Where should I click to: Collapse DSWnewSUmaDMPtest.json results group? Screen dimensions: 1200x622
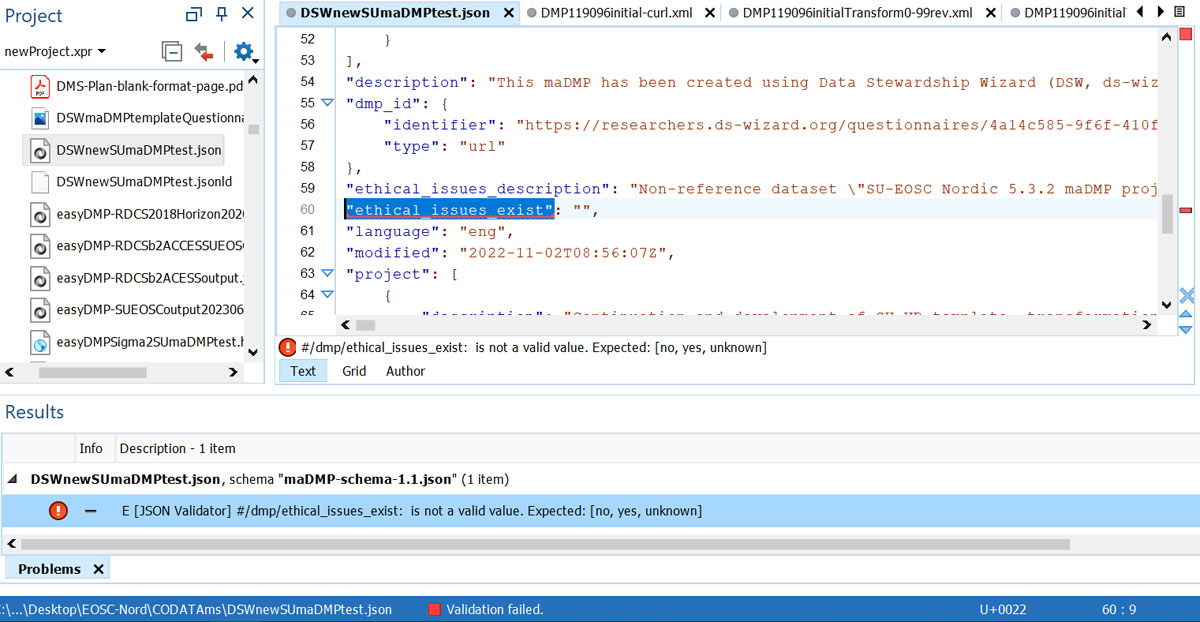tap(13, 479)
